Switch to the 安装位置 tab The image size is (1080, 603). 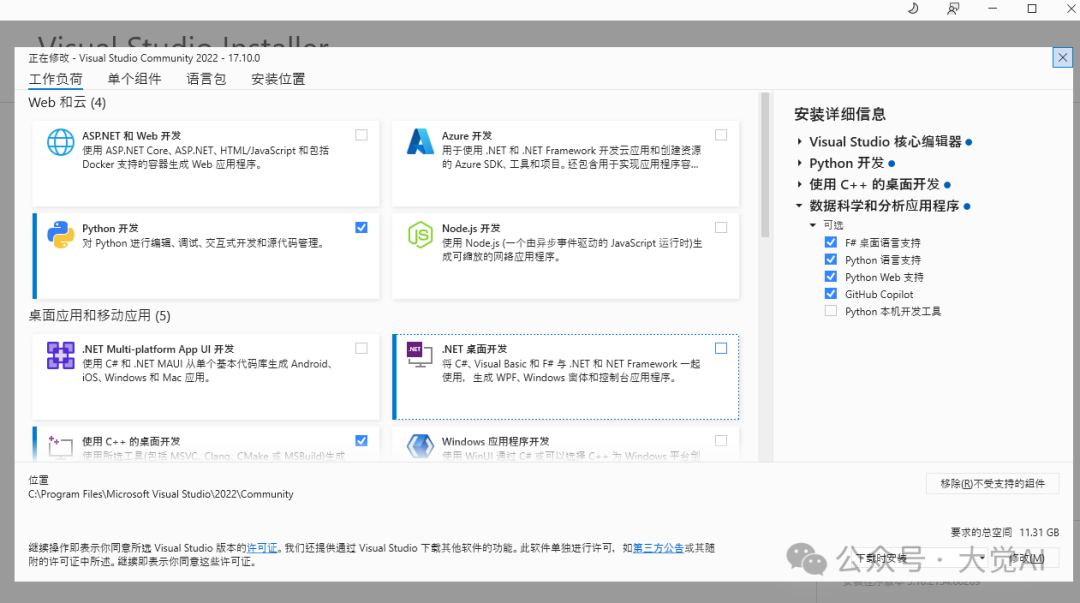pyautogui.click(x=278, y=79)
